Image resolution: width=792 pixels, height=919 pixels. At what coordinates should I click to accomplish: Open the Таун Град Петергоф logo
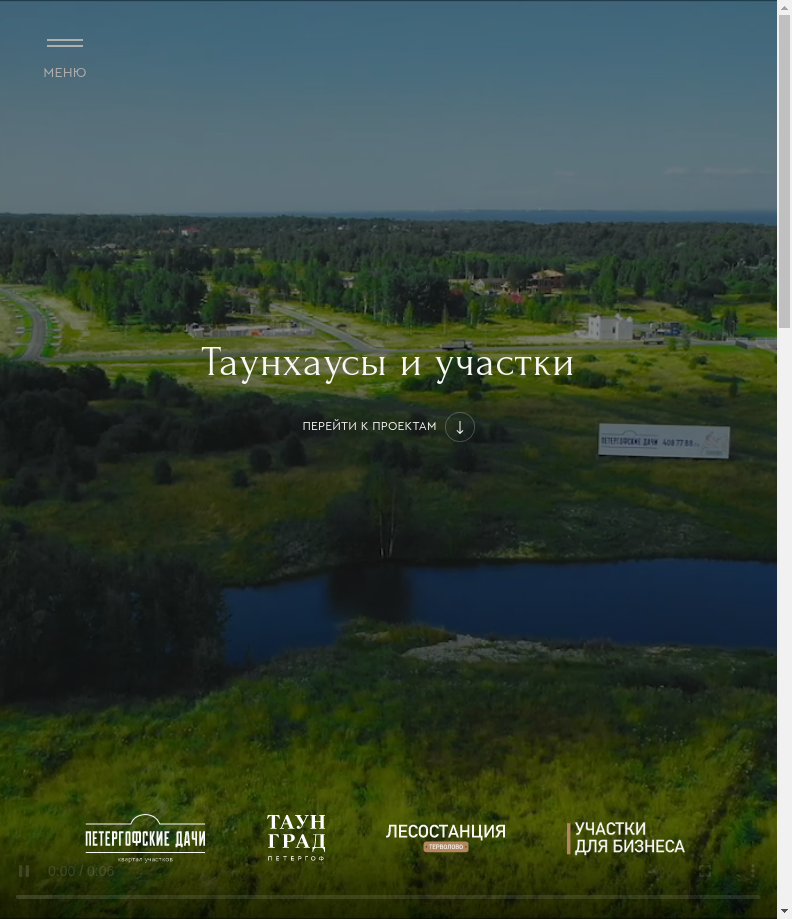point(296,837)
